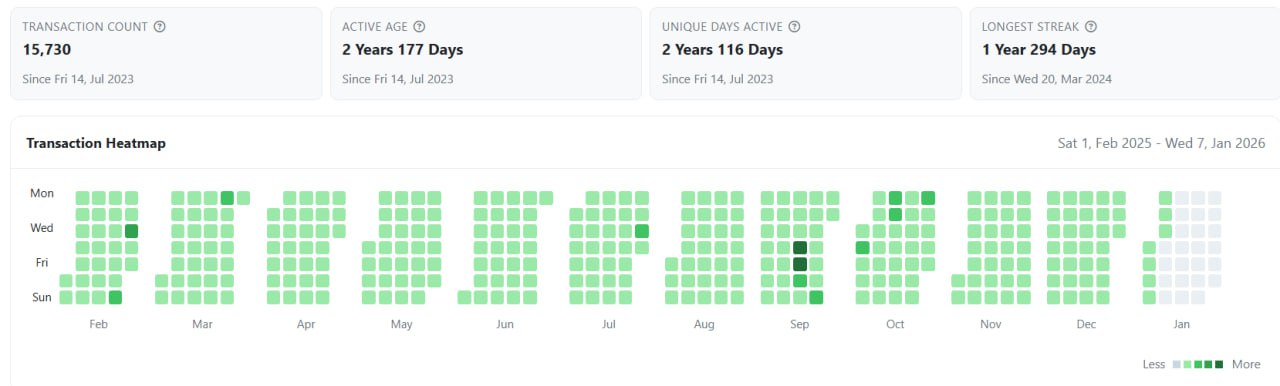Click the help icon beside Active Age
The height and width of the screenshot is (386, 1280).
click(x=420, y=27)
